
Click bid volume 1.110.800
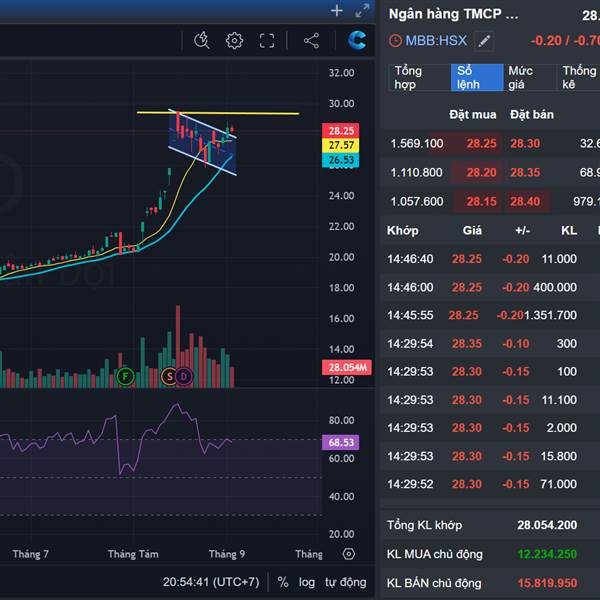point(417,173)
